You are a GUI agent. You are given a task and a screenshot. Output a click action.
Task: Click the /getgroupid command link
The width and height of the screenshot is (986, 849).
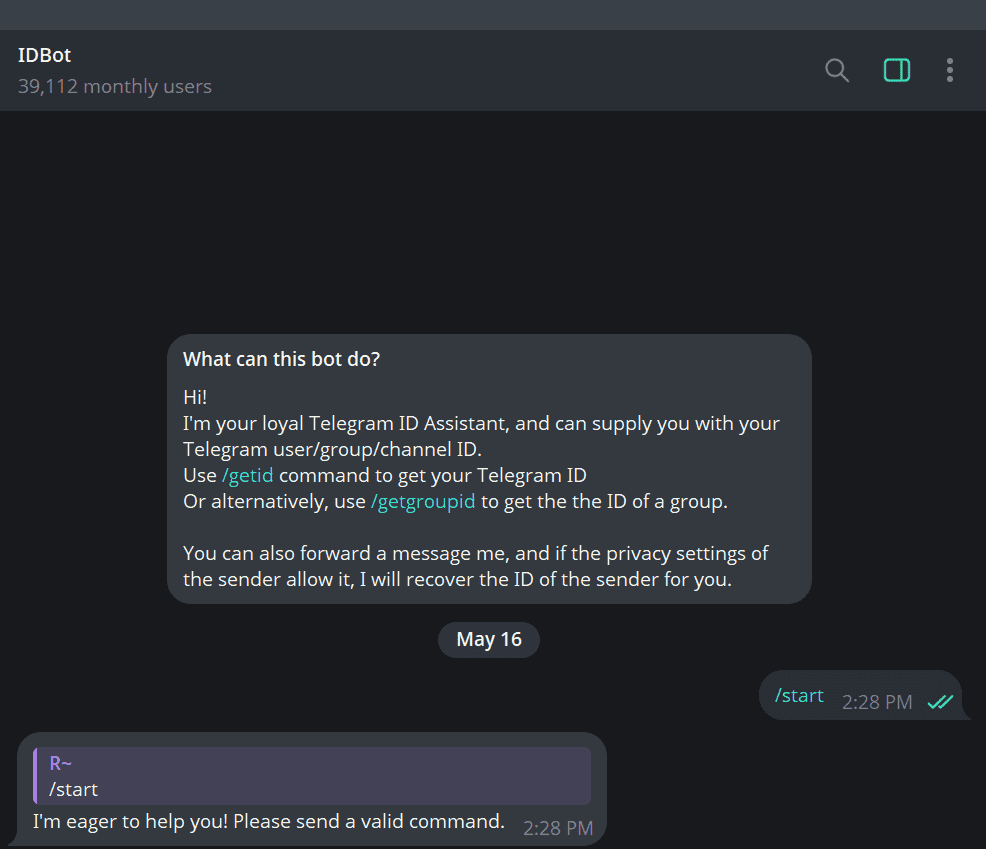click(x=423, y=501)
